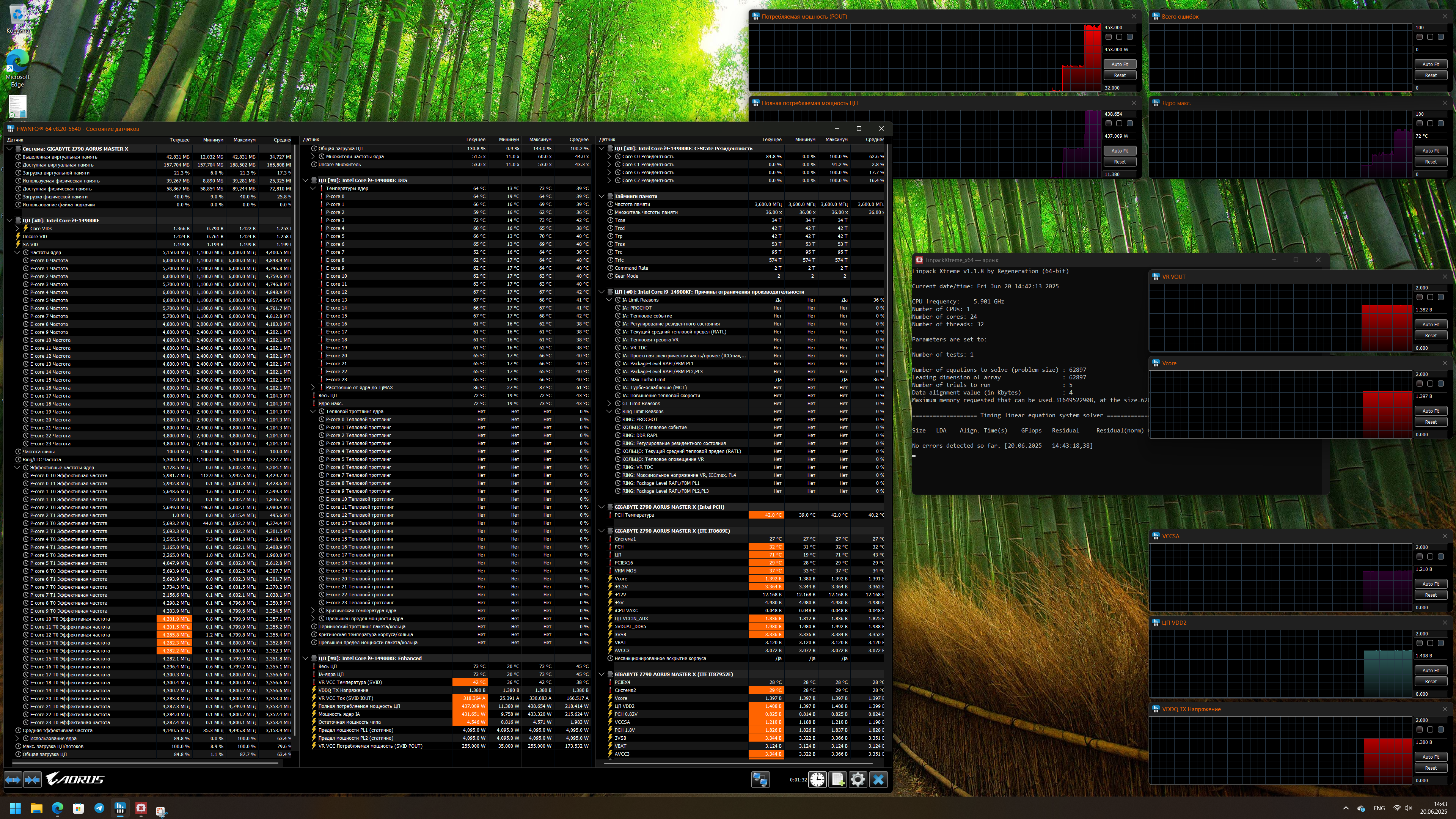Image resolution: width=1456 pixels, height=819 pixels.
Task: Toggle last checkbox in Vcore graph window
Action: 1441,384
